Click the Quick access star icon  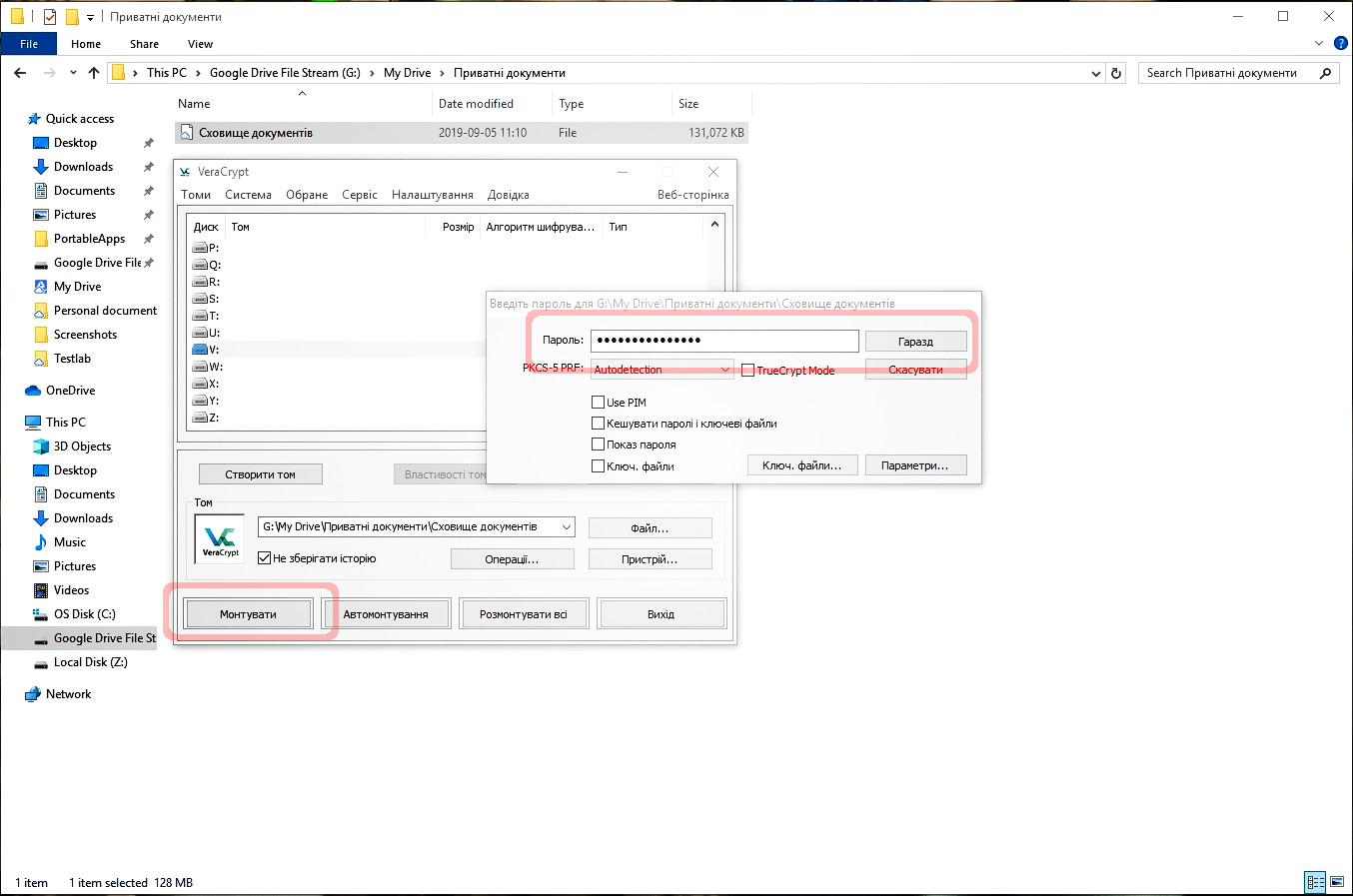[x=35, y=119]
